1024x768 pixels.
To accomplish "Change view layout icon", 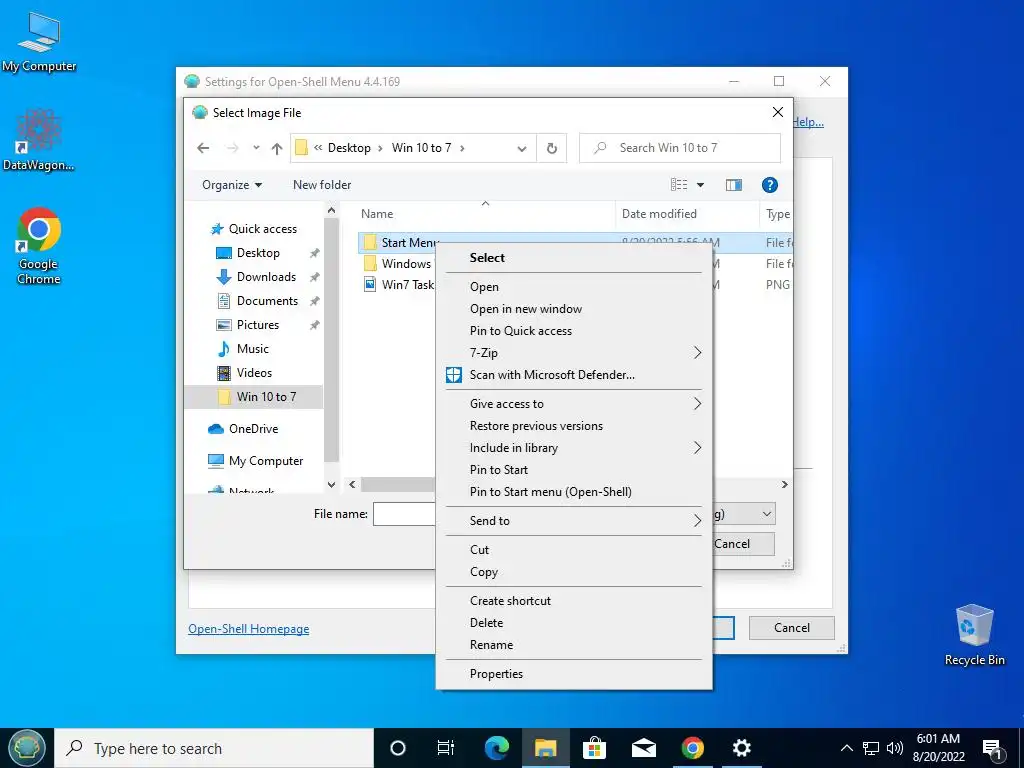I will click(x=679, y=185).
